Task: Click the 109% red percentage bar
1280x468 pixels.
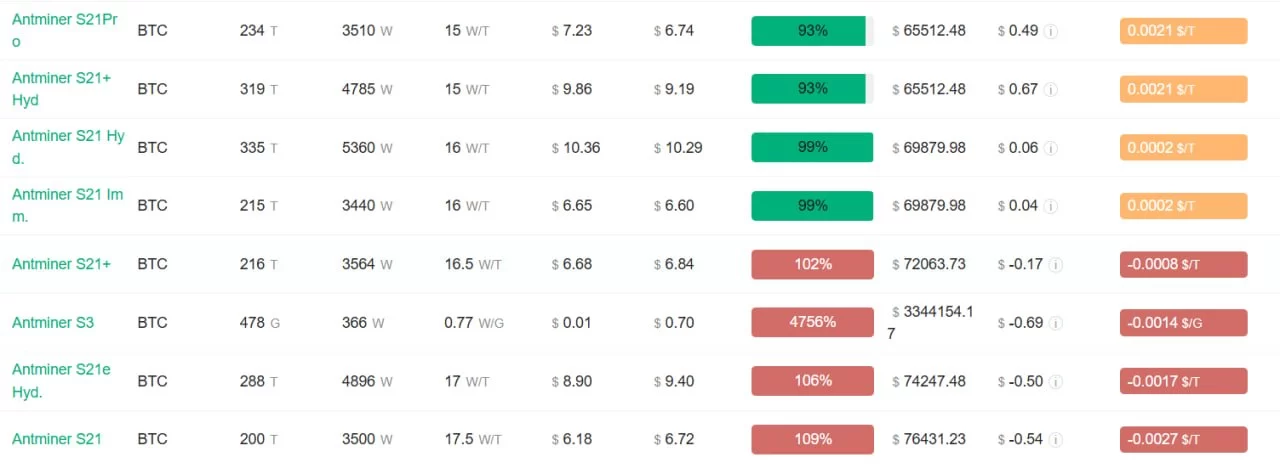Action: coord(812,439)
